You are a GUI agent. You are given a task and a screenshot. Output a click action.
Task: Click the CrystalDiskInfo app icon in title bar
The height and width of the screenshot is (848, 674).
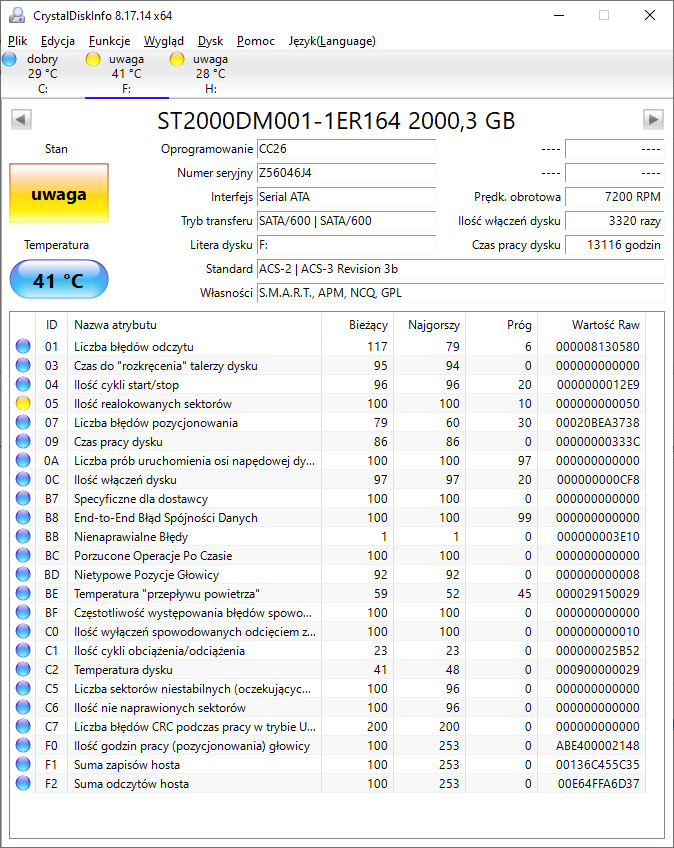[x=18, y=16]
